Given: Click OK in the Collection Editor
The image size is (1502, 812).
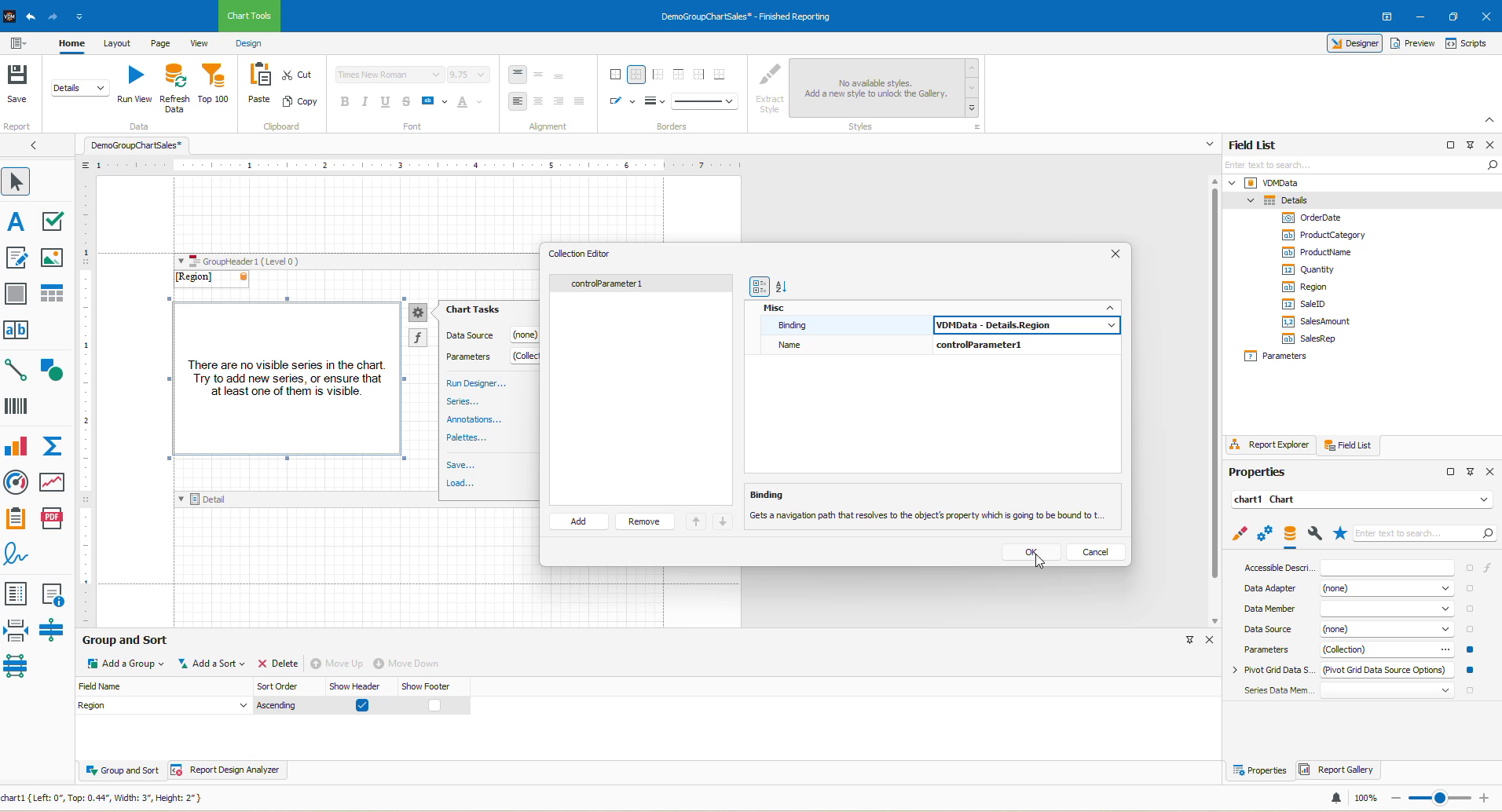Looking at the screenshot, I should click(x=1031, y=552).
